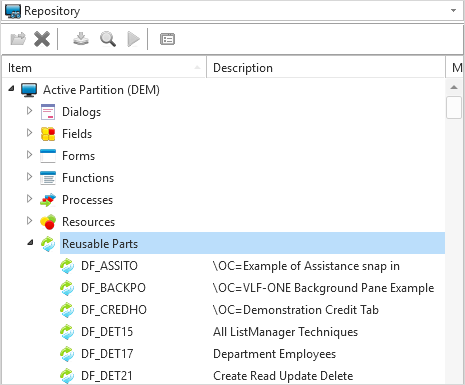
Task: Expand the Dialogs tree node
Action: [29, 111]
